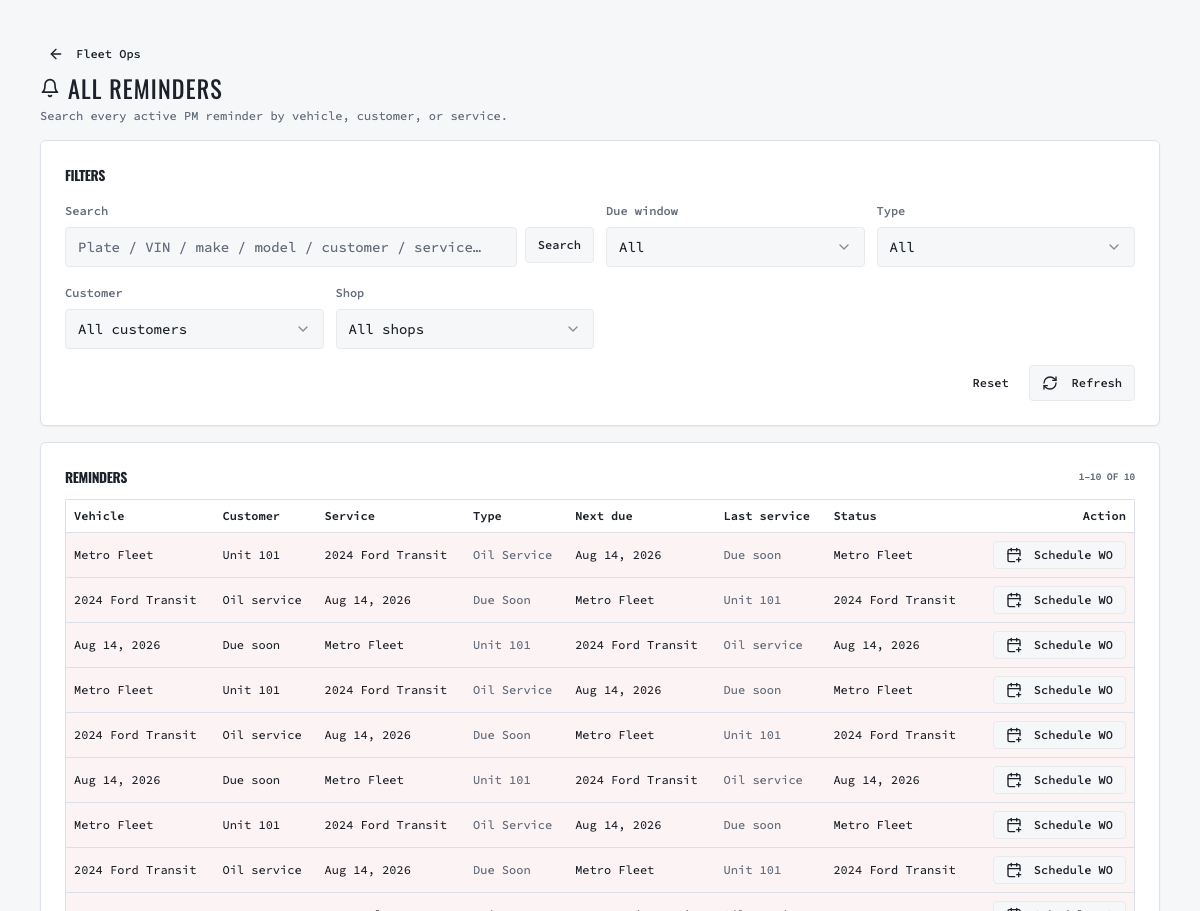This screenshot has width=1200, height=911.
Task: Click Unit 101 in the first reminder row
Action: [x=251, y=555]
